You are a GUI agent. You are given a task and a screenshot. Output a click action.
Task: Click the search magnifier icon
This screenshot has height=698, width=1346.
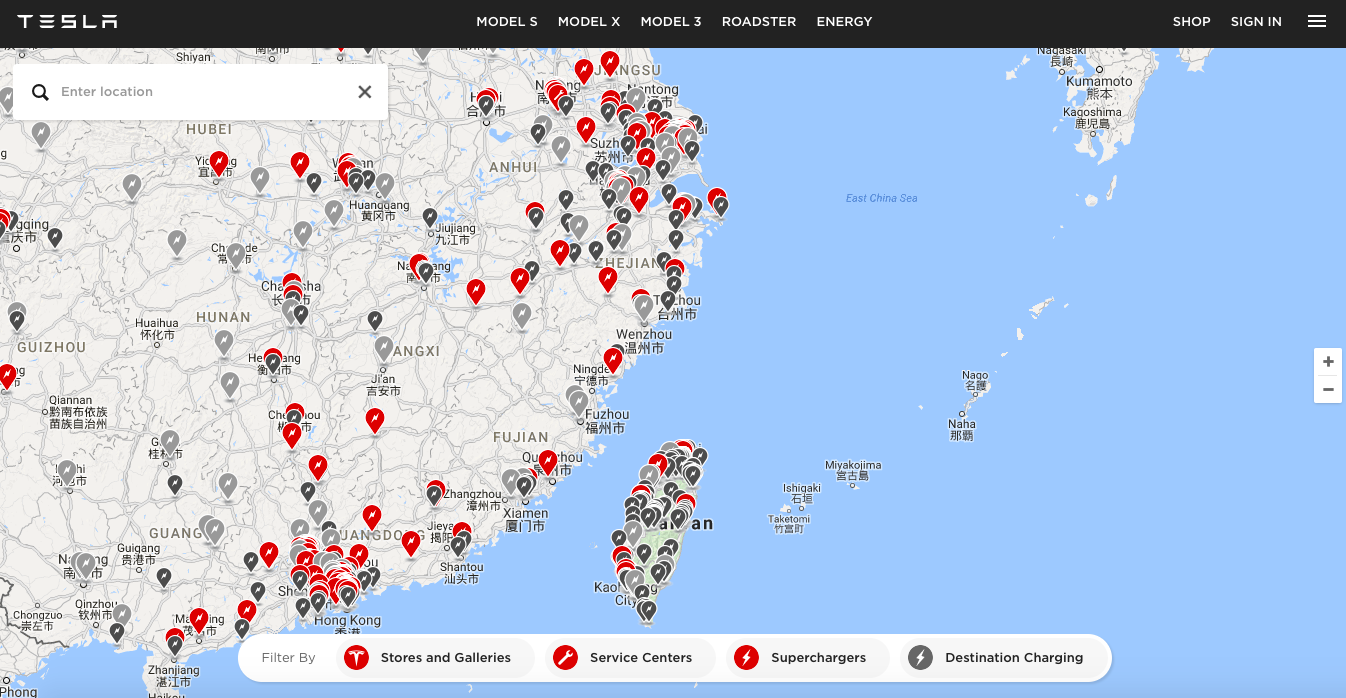[40, 92]
